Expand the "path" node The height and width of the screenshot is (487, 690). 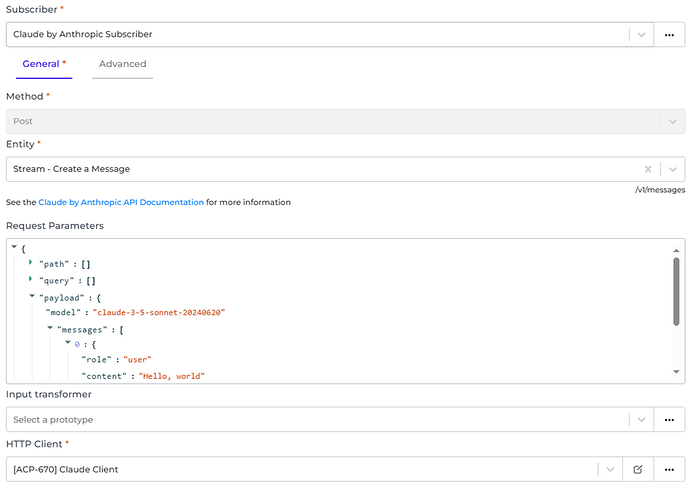click(x=30, y=262)
